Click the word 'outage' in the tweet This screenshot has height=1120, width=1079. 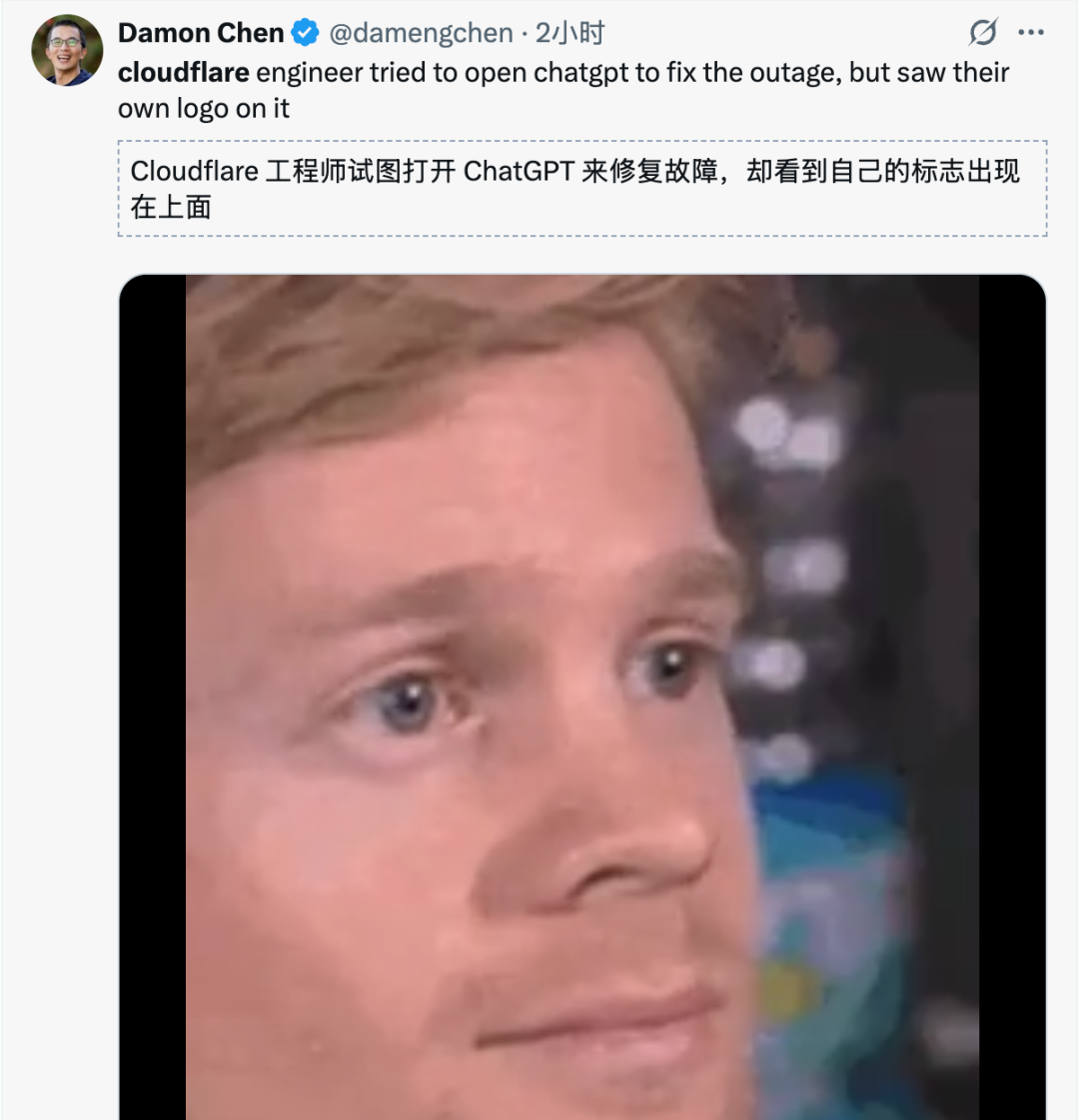[x=796, y=73]
